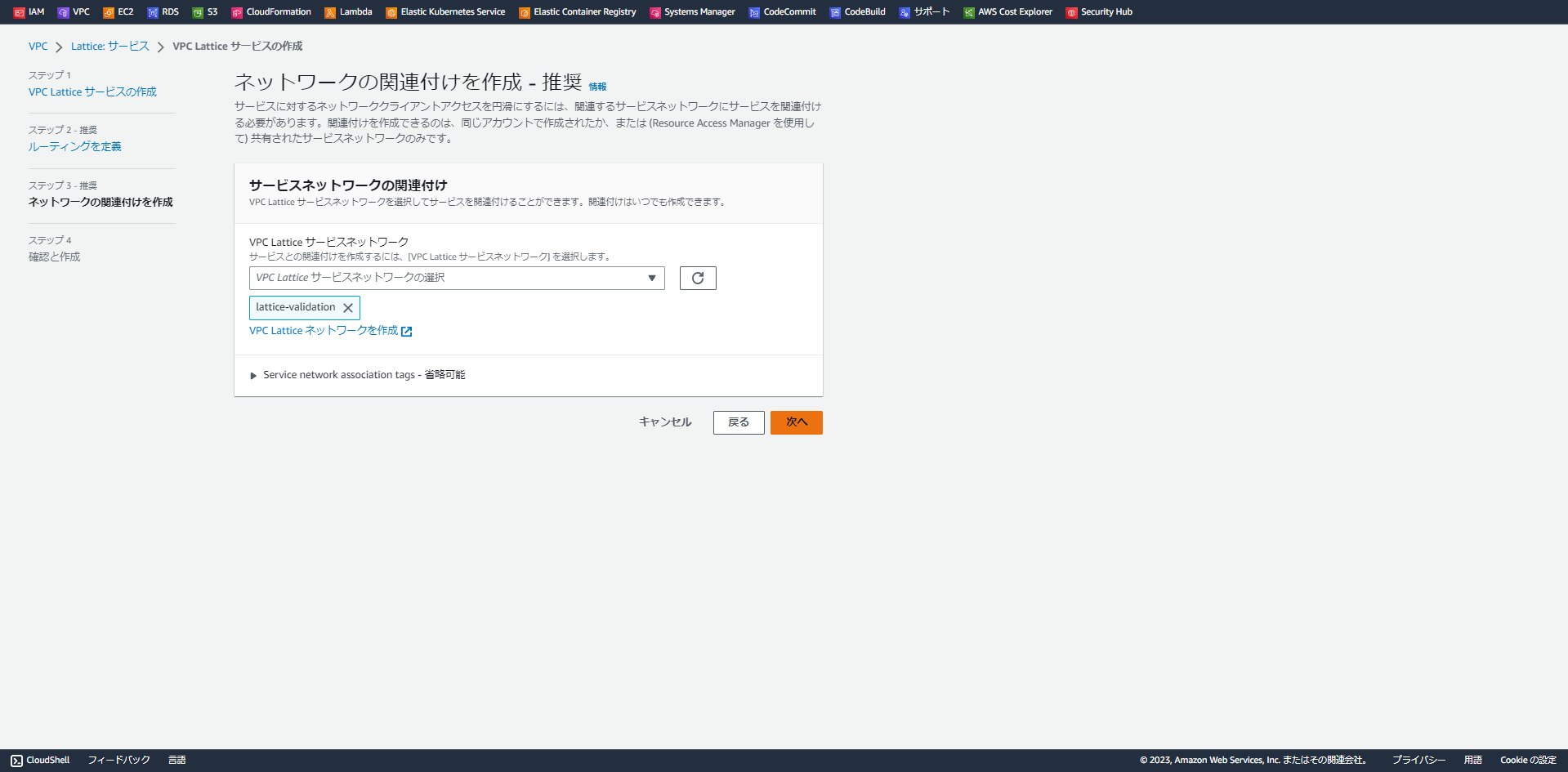The height and width of the screenshot is (772, 1568).
Task: Open the サポート shortcut icon
Action: pos(905,12)
